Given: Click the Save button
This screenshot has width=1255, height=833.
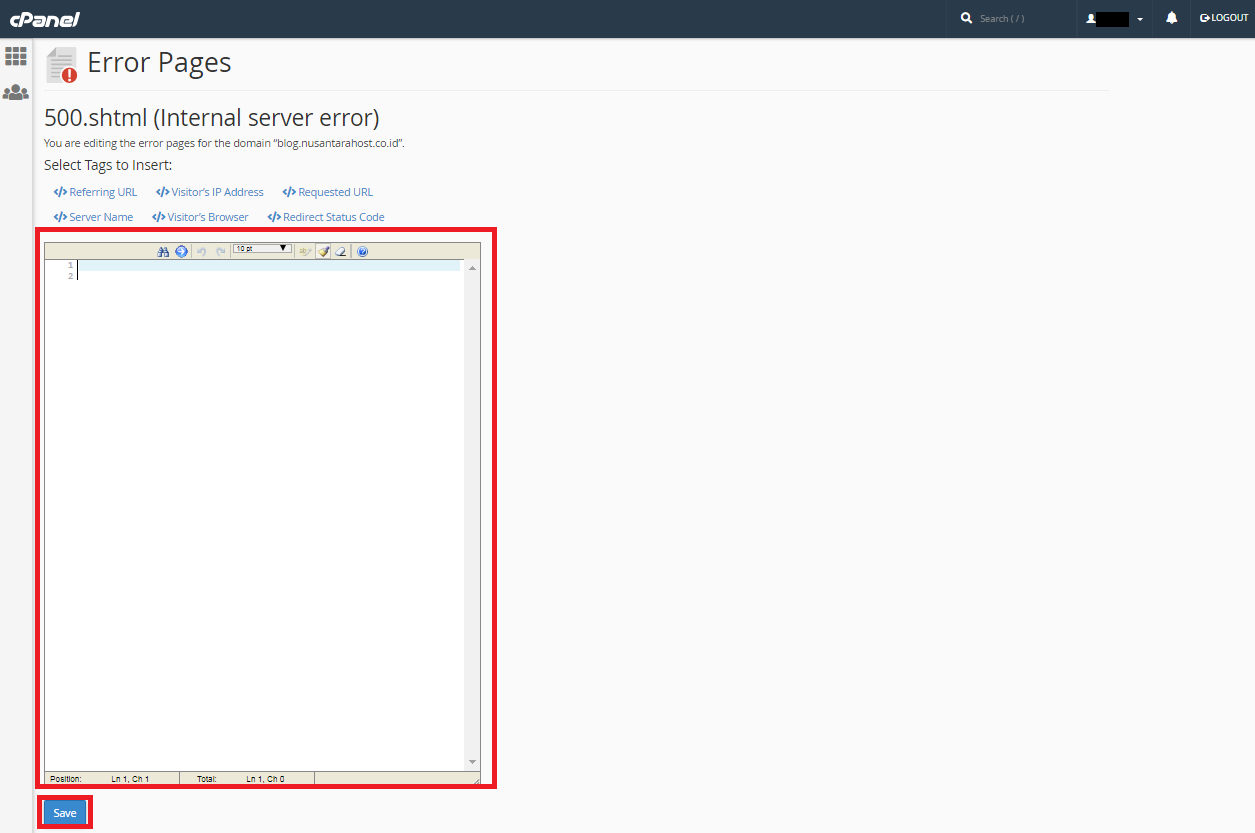Looking at the screenshot, I should 65,813.
